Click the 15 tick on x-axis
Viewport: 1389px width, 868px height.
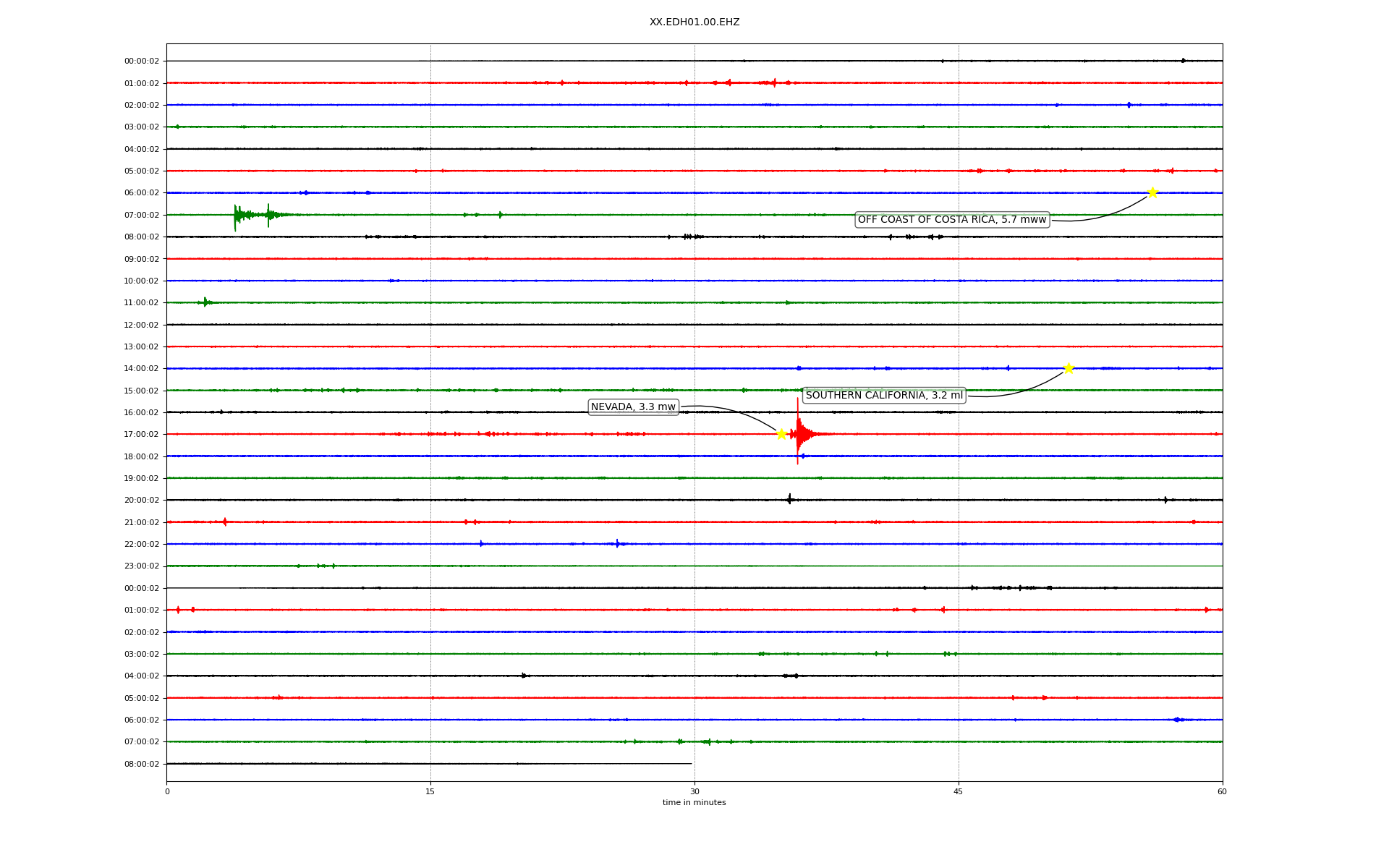(x=430, y=791)
